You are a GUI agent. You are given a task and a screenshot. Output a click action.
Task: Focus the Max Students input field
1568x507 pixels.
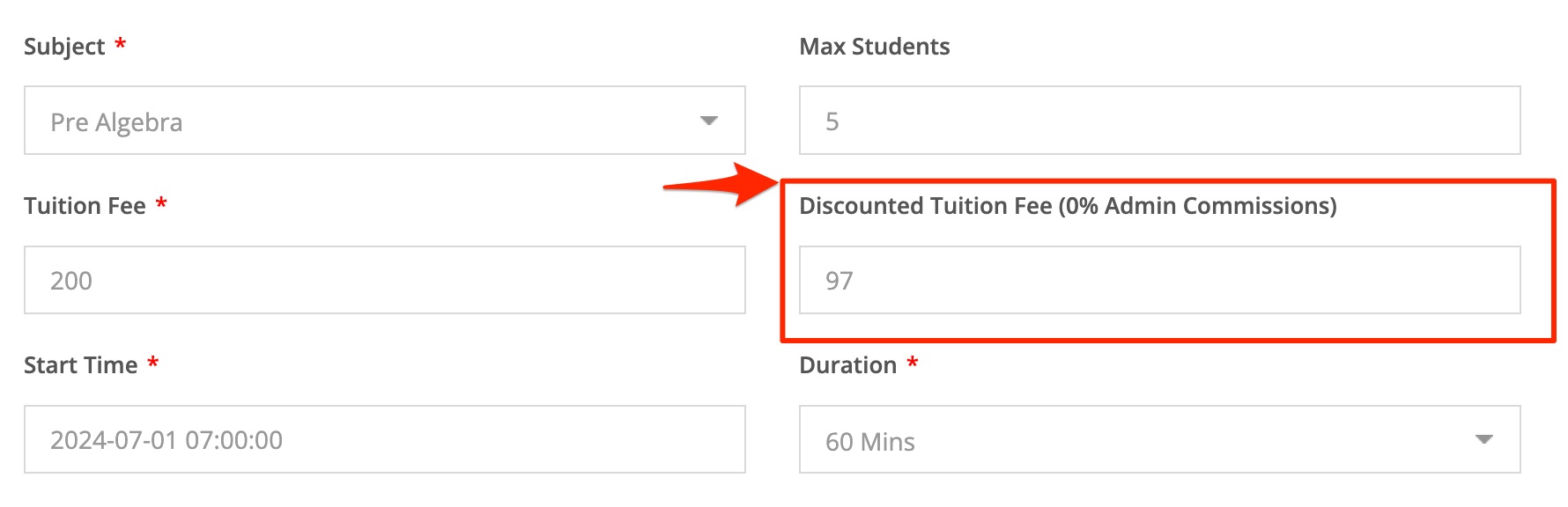(x=1159, y=121)
